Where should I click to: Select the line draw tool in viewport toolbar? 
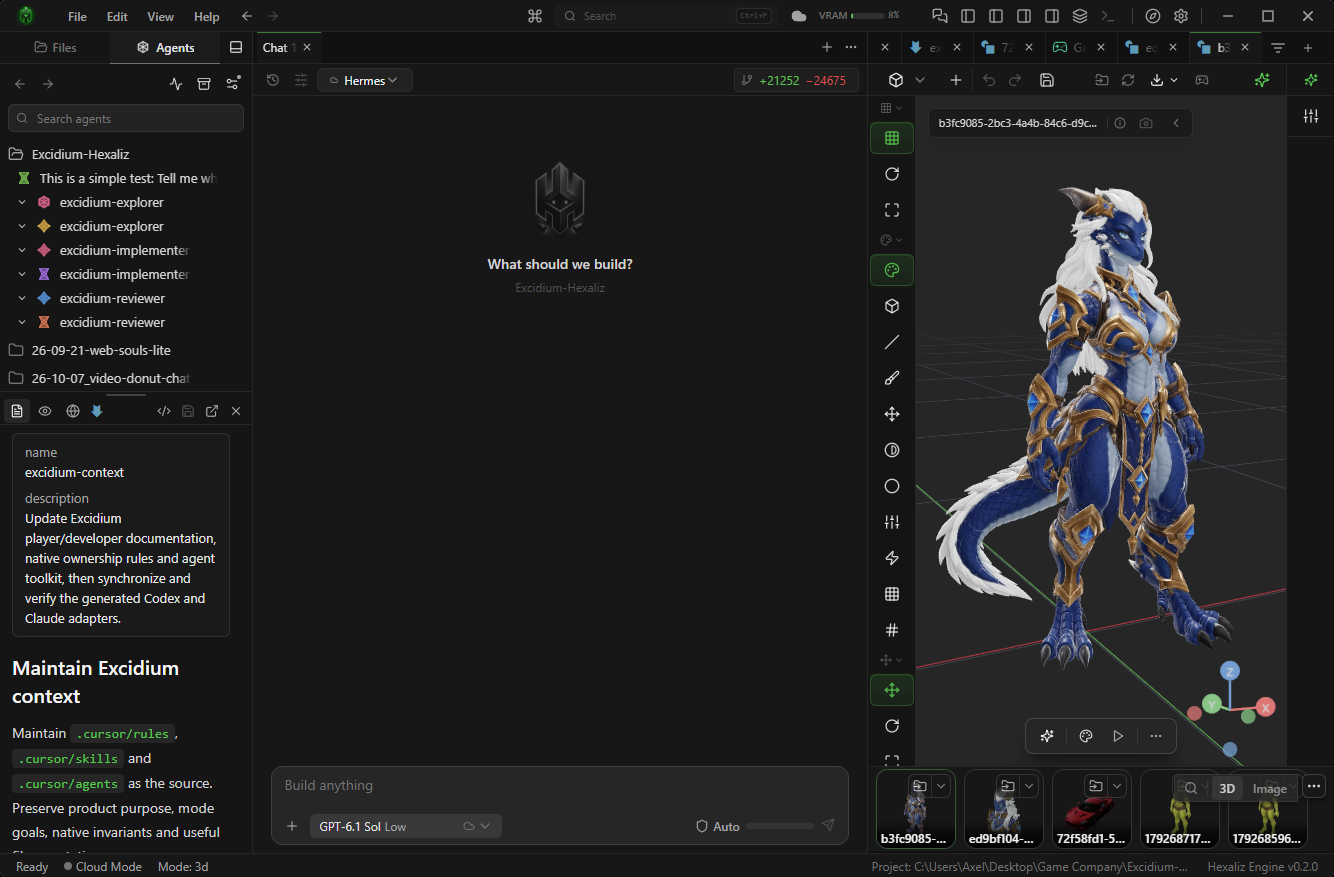pos(892,342)
